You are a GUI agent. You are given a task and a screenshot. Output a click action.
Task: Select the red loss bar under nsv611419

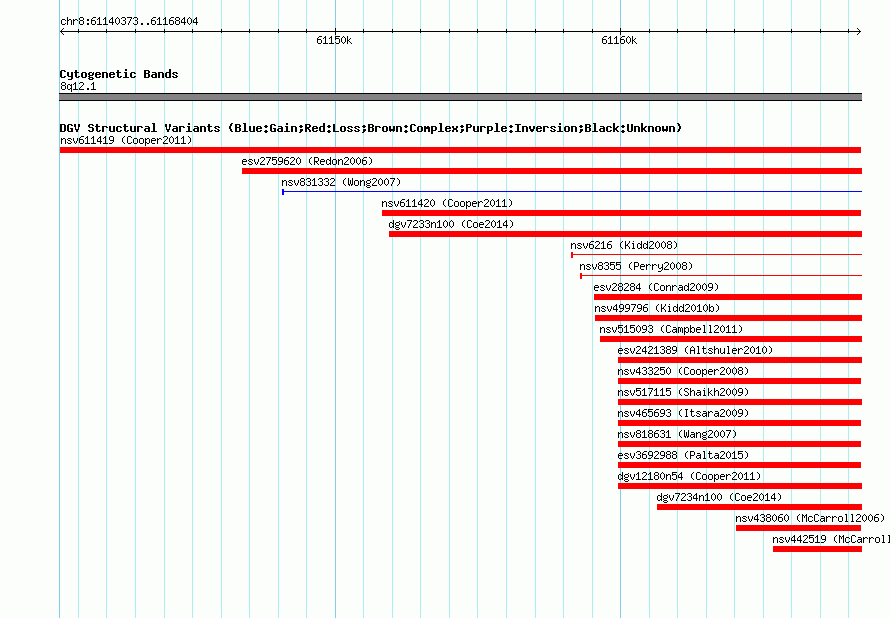(460, 150)
